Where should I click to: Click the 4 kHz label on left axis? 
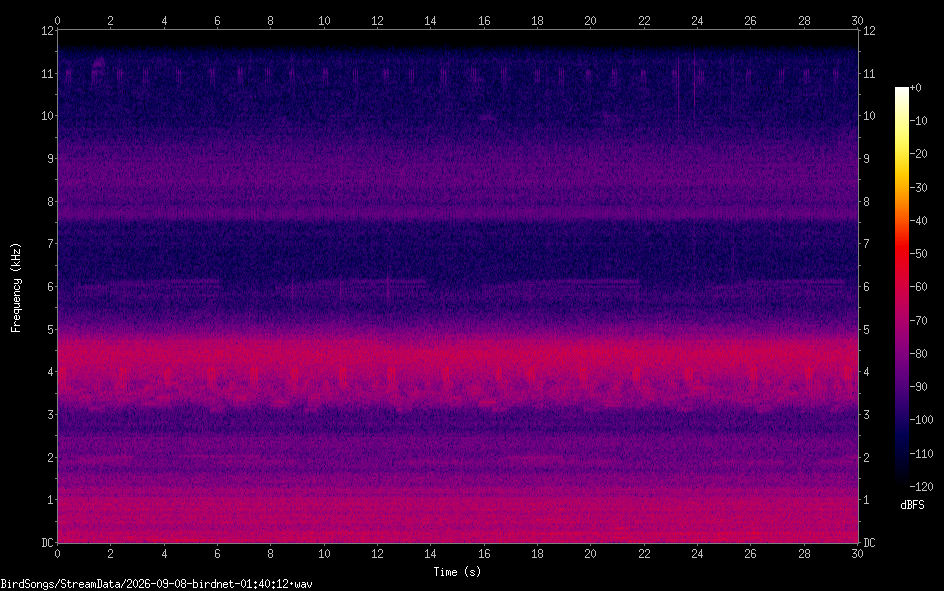(51, 372)
